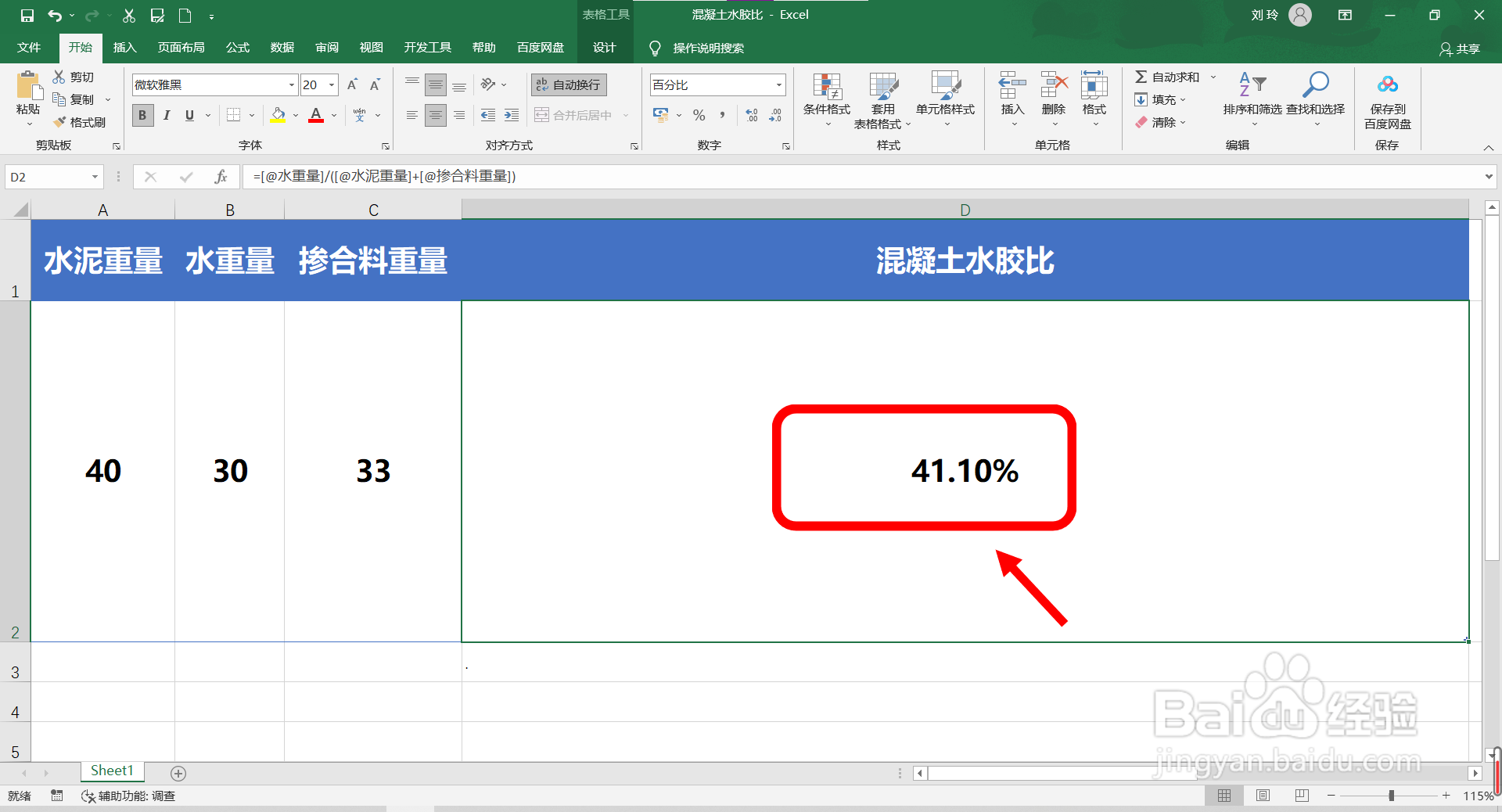
Task: Adjust the zoom slider
Action: point(1391,796)
